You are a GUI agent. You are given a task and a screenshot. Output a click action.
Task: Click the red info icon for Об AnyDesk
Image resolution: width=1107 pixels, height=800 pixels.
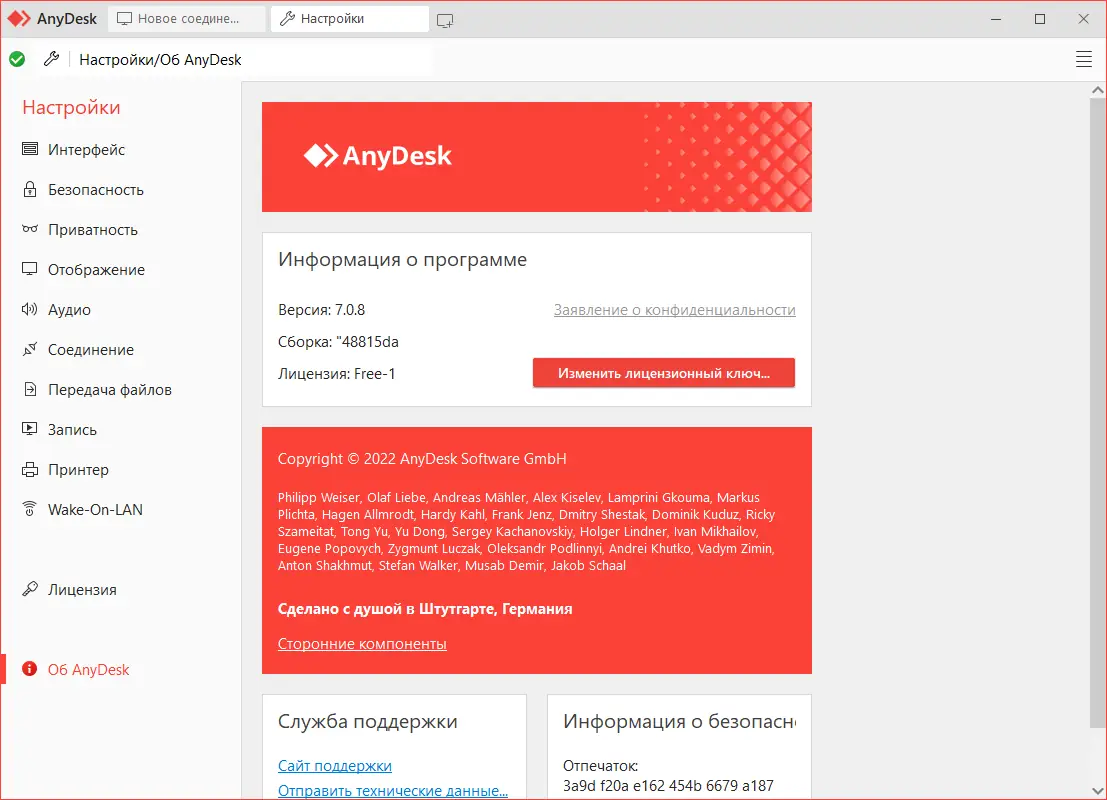click(30, 669)
